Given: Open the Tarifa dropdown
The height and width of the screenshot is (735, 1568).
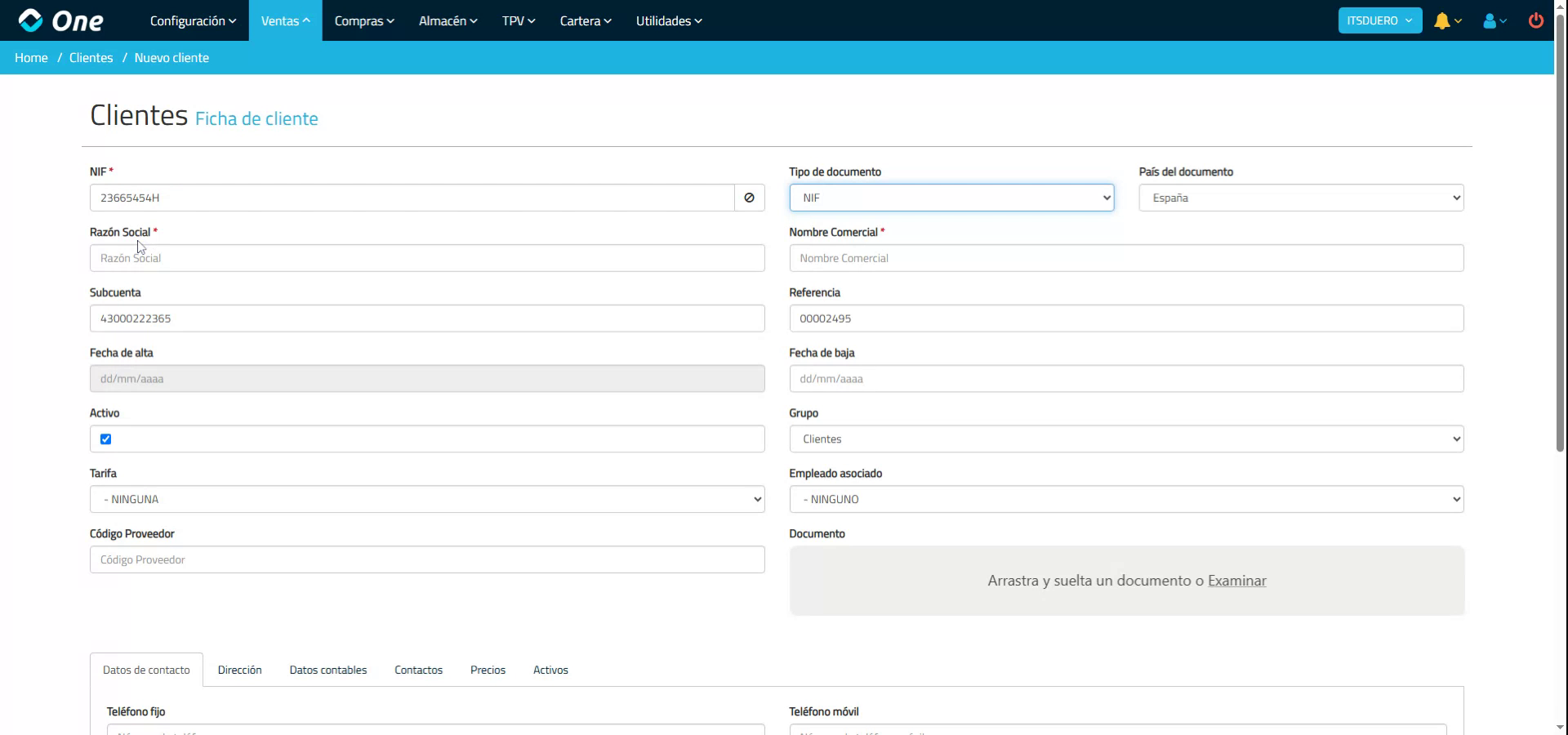Looking at the screenshot, I should (426, 499).
